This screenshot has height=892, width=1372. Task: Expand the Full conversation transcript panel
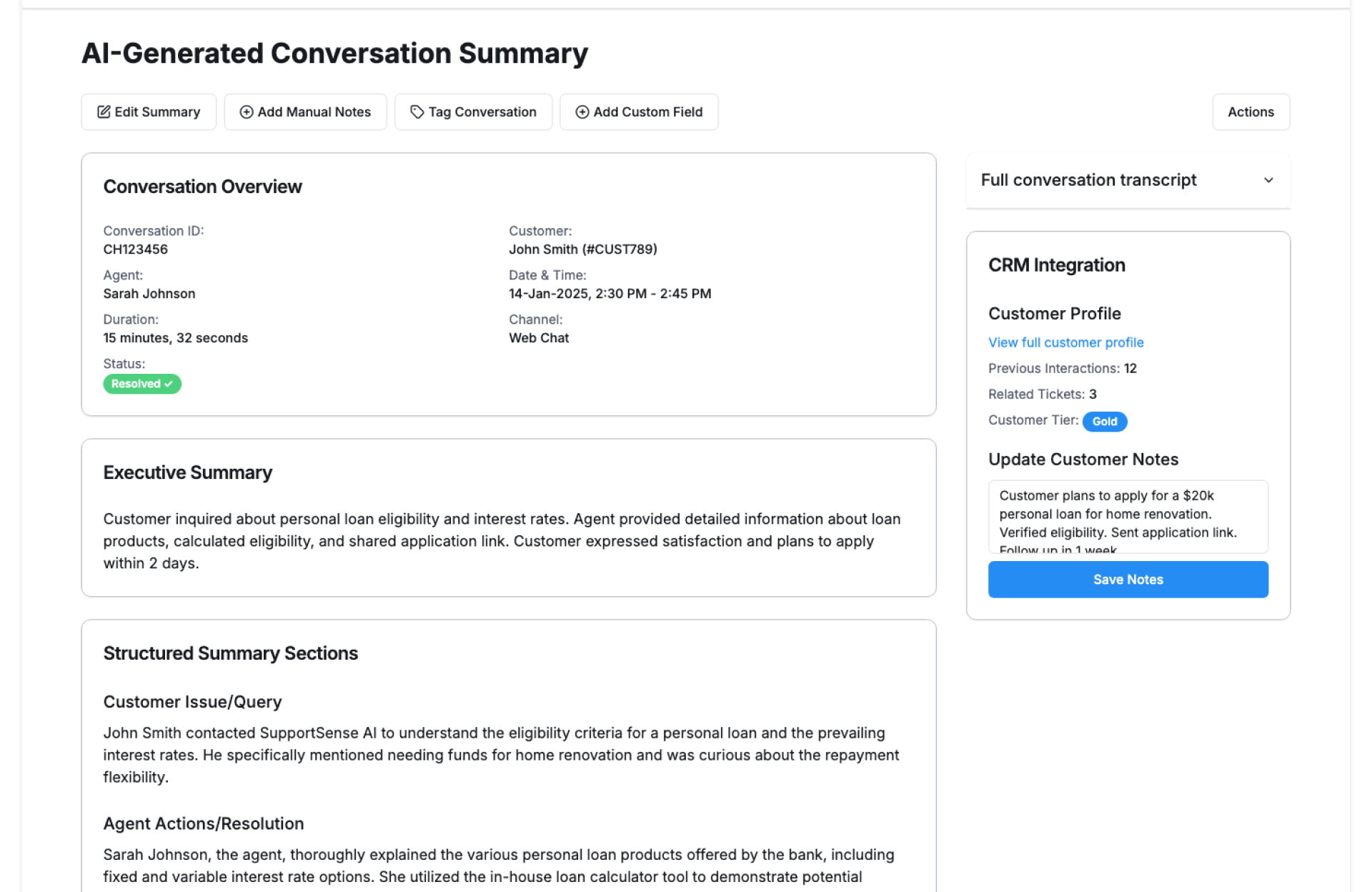(x=1088, y=180)
